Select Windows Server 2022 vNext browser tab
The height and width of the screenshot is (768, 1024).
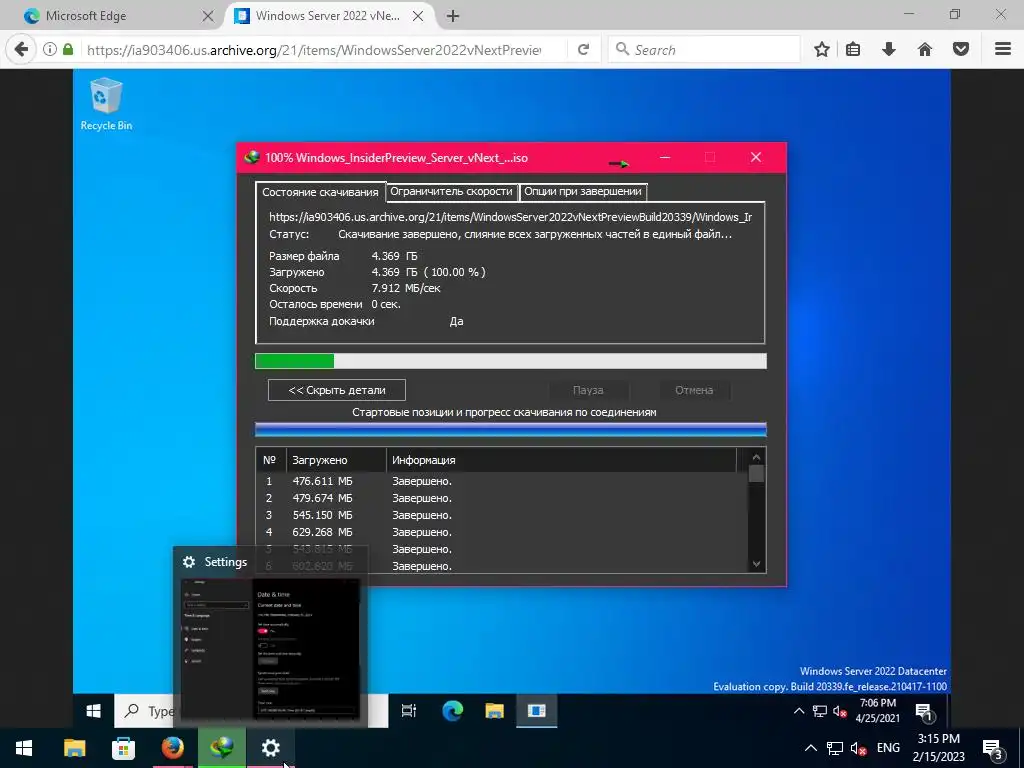330,16
